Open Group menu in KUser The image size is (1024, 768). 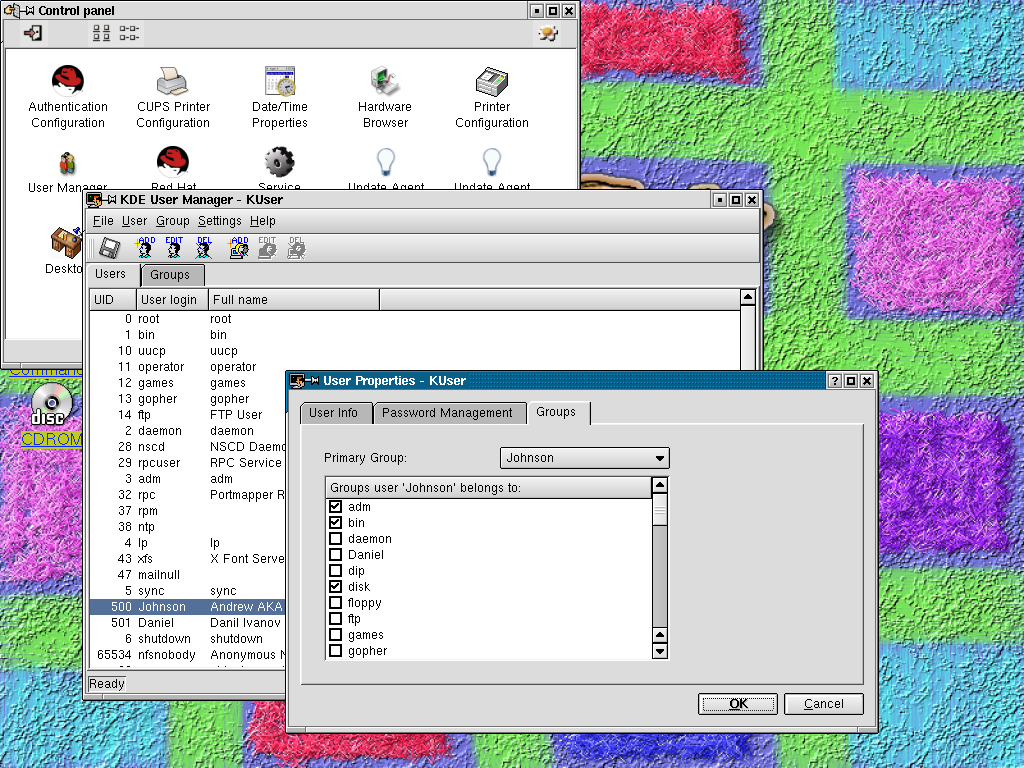(172, 221)
